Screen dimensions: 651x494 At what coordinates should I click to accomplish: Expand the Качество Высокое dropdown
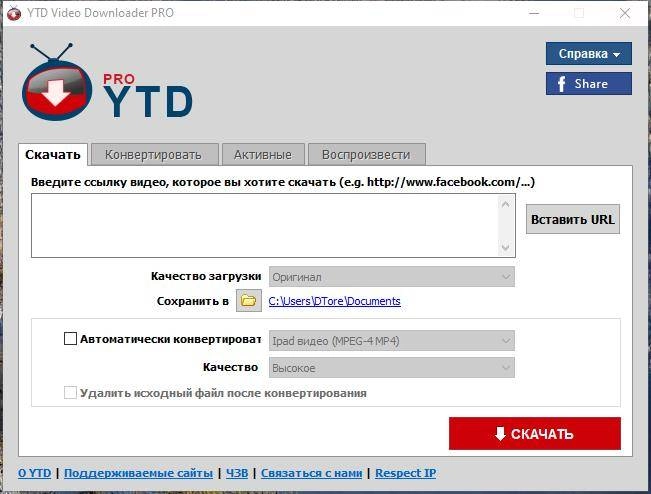(392, 368)
